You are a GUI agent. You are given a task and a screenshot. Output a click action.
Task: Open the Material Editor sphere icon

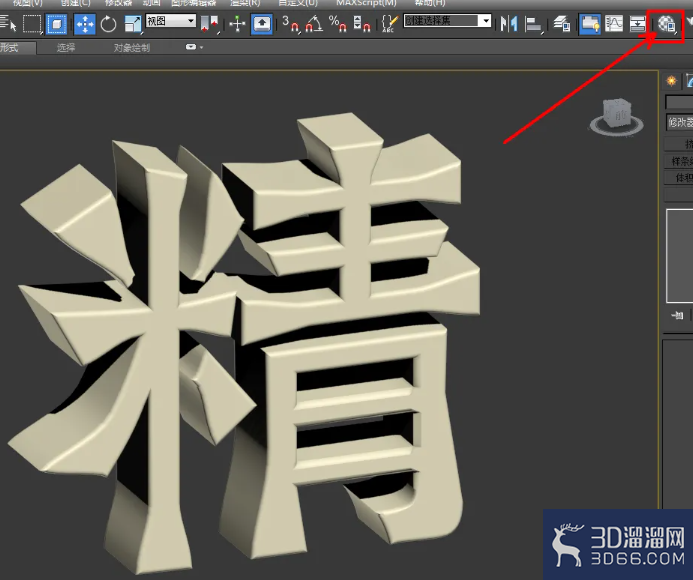tap(666, 24)
